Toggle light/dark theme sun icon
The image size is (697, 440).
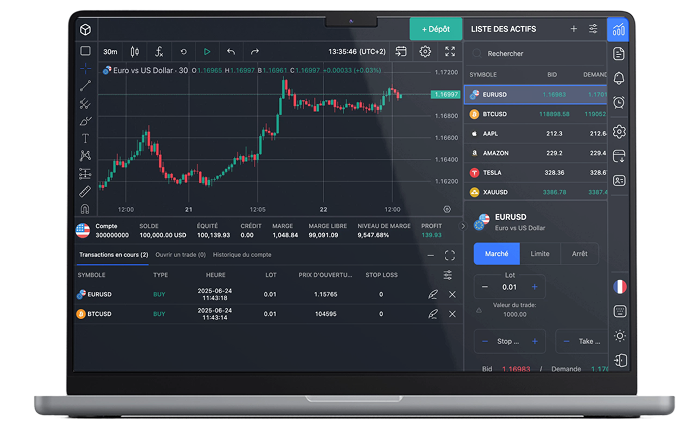[619, 336]
